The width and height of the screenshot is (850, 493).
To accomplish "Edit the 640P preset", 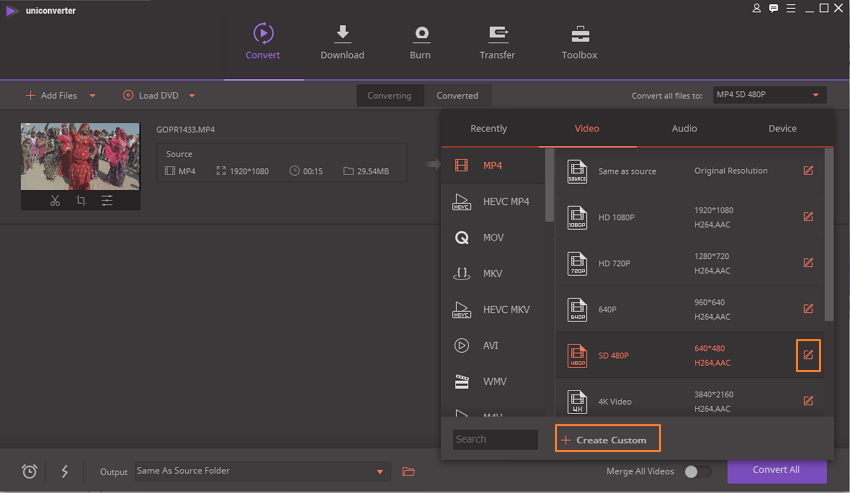I will [x=808, y=309].
